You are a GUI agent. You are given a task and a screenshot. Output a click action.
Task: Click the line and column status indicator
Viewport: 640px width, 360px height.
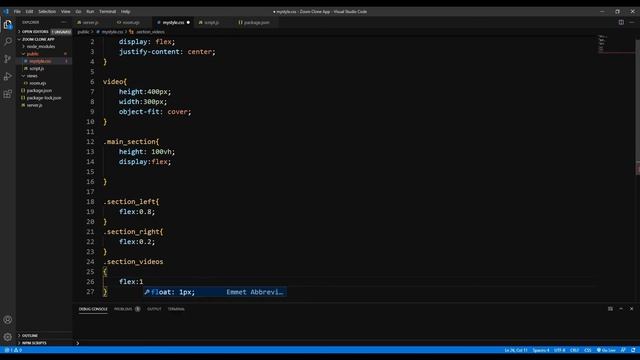[x=516, y=350]
